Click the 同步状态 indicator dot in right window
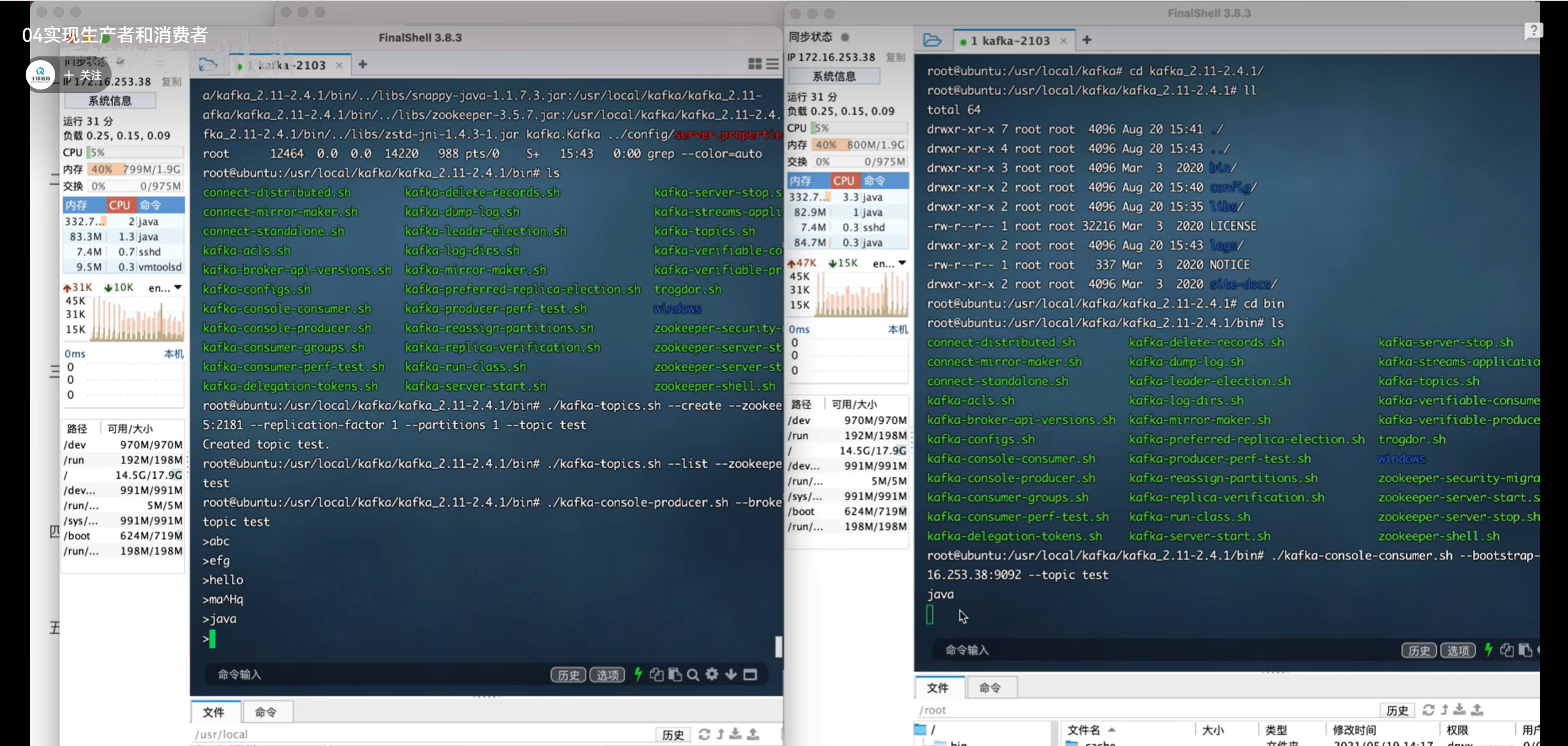The image size is (1568, 746). pos(845,37)
